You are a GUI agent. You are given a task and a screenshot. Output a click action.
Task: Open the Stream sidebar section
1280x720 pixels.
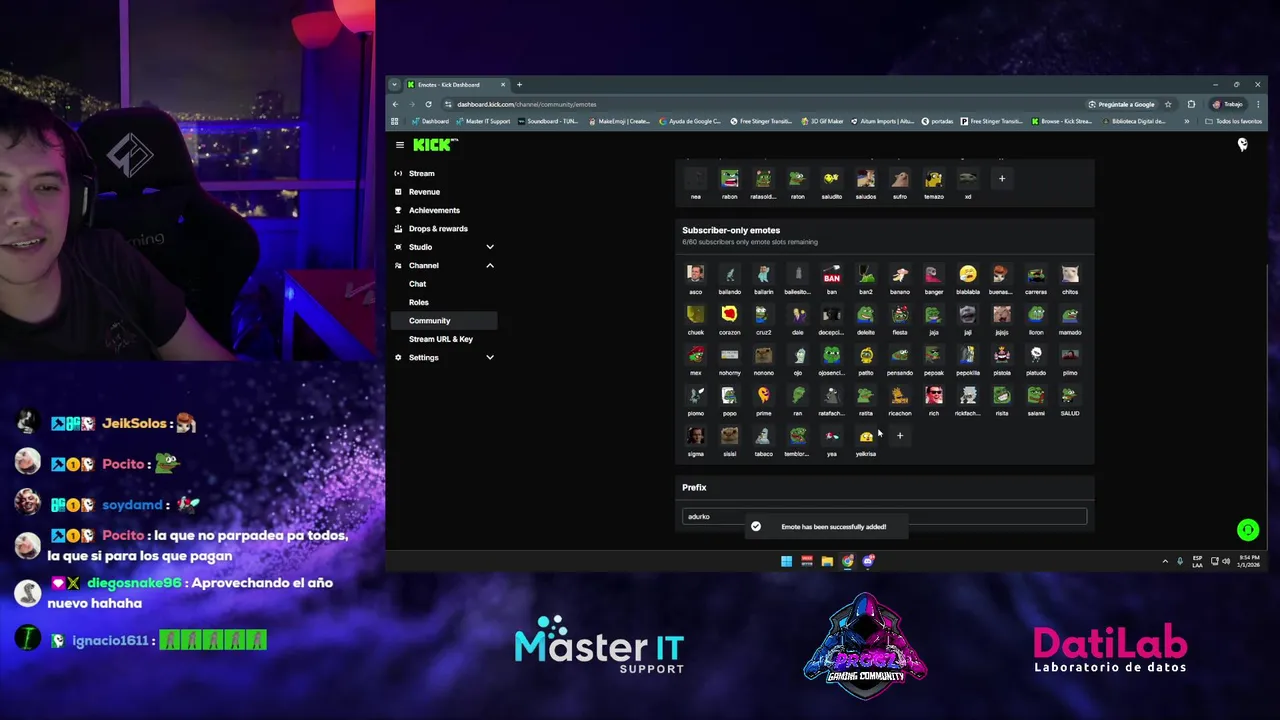click(421, 173)
